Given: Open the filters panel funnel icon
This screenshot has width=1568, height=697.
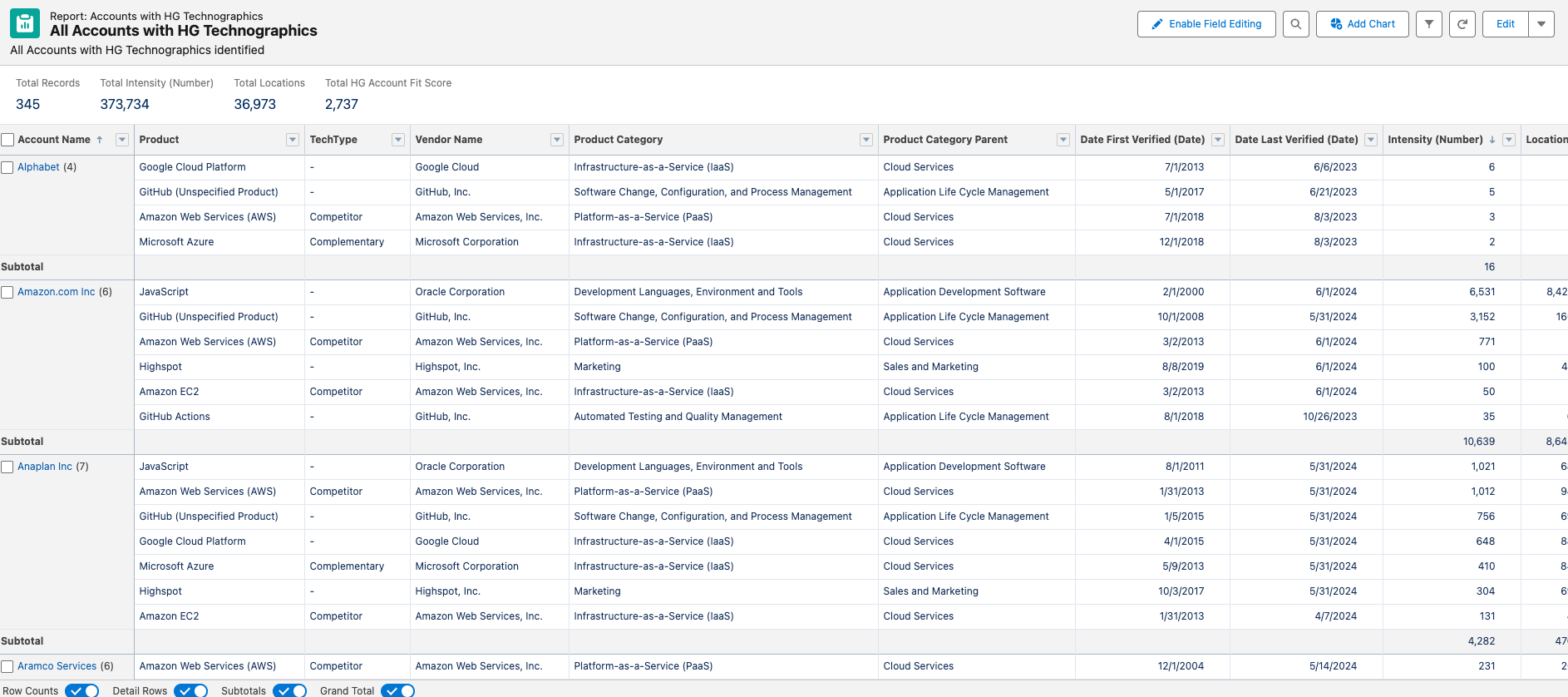Looking at the screenshot, I should click(x=1428, y=24).
